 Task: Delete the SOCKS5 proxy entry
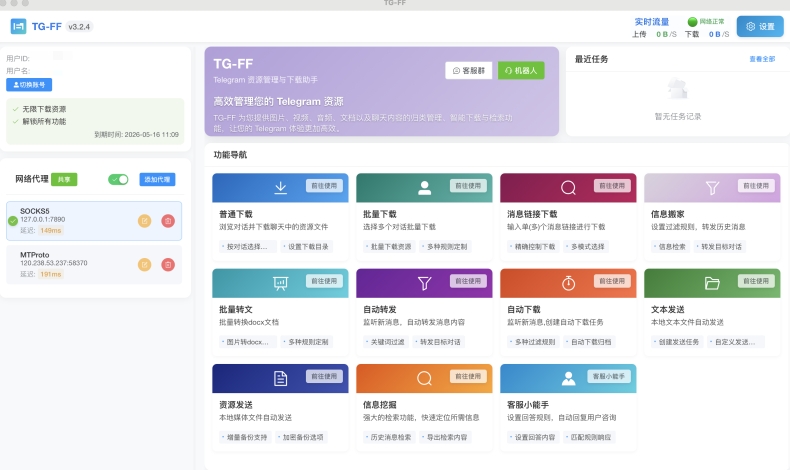pyautogui.click(x=168, y=221)
